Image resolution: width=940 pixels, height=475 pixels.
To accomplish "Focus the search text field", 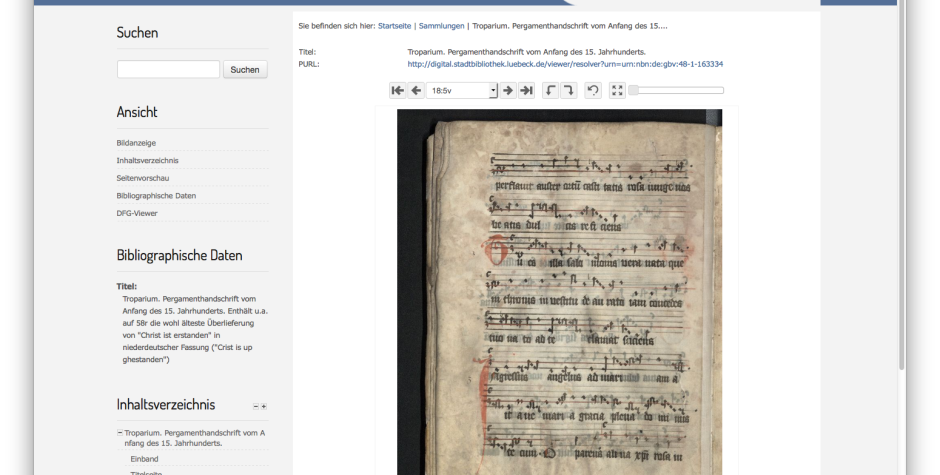I will pyautogui.click(x=168, y=70).
